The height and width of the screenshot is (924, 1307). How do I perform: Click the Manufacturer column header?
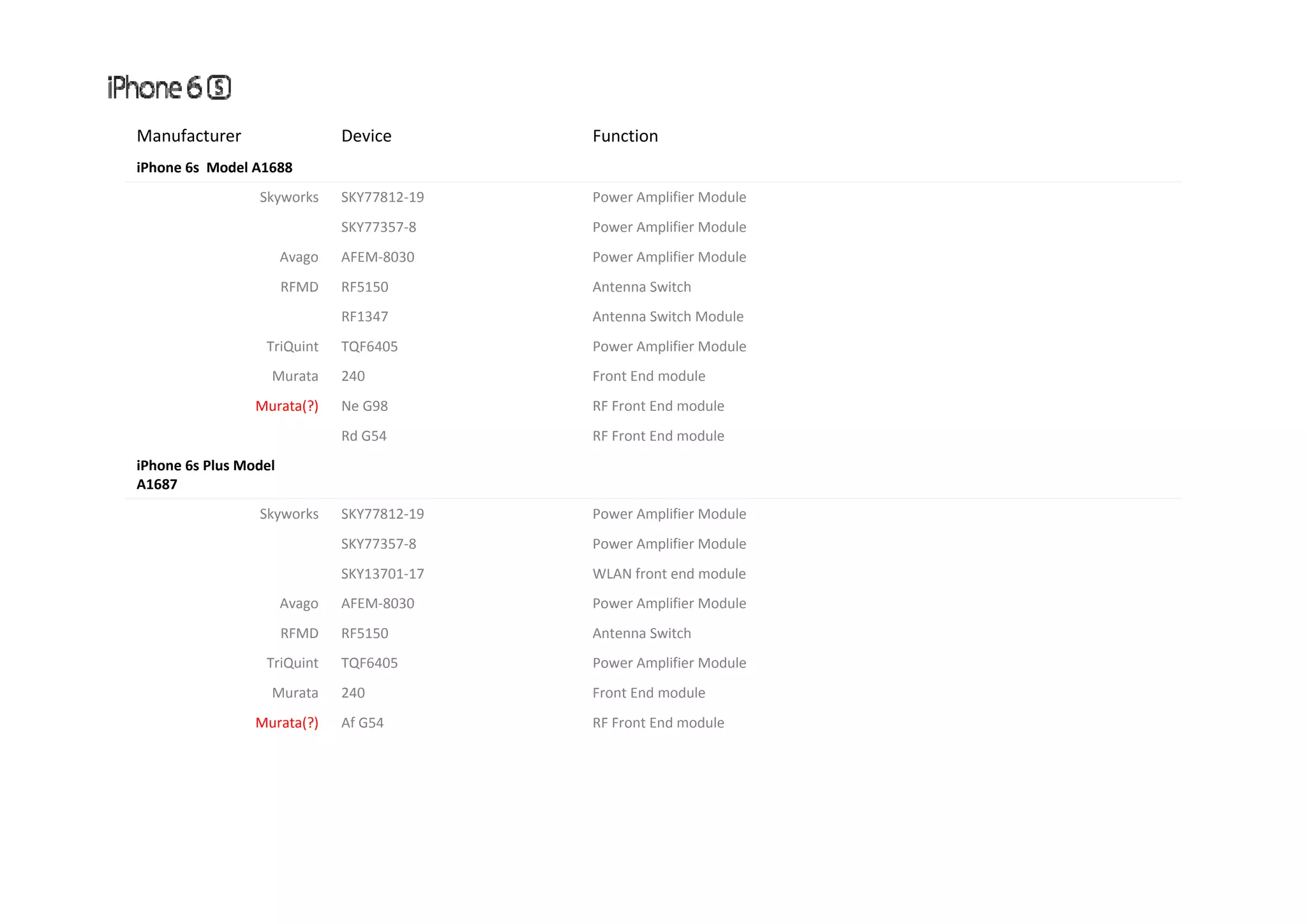point(188,136)
